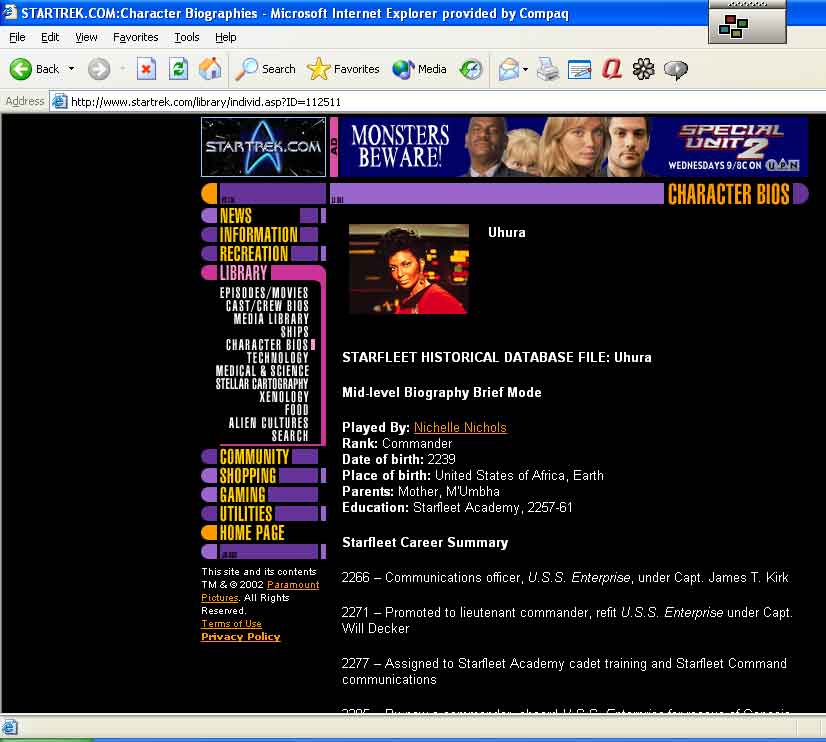Click the STARTREK.COM logo image
The width and height of the screenshot is (826, 742).
pyautogui.click(x=263, y=147)
